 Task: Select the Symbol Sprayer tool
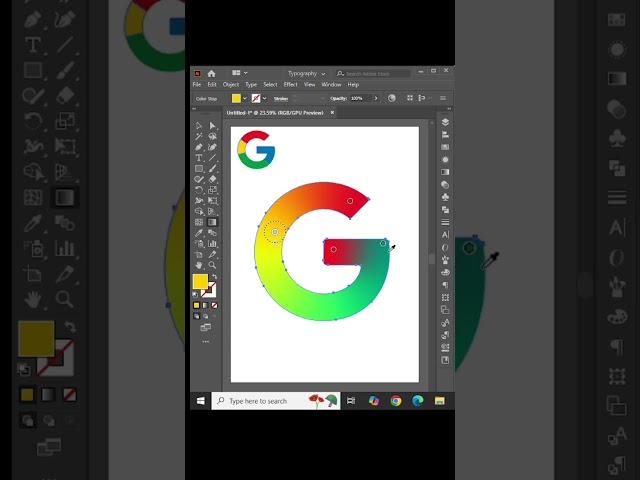click(x=199, y=244)
